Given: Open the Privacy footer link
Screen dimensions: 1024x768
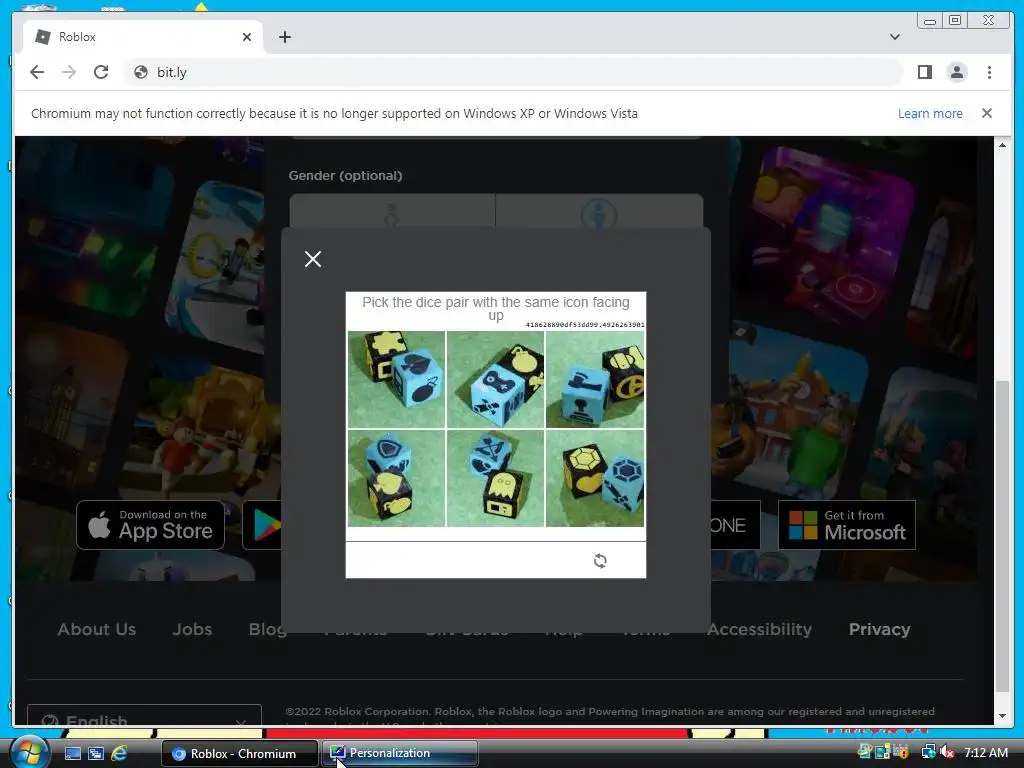Looking at the screenshot, I should coord(879,630).
